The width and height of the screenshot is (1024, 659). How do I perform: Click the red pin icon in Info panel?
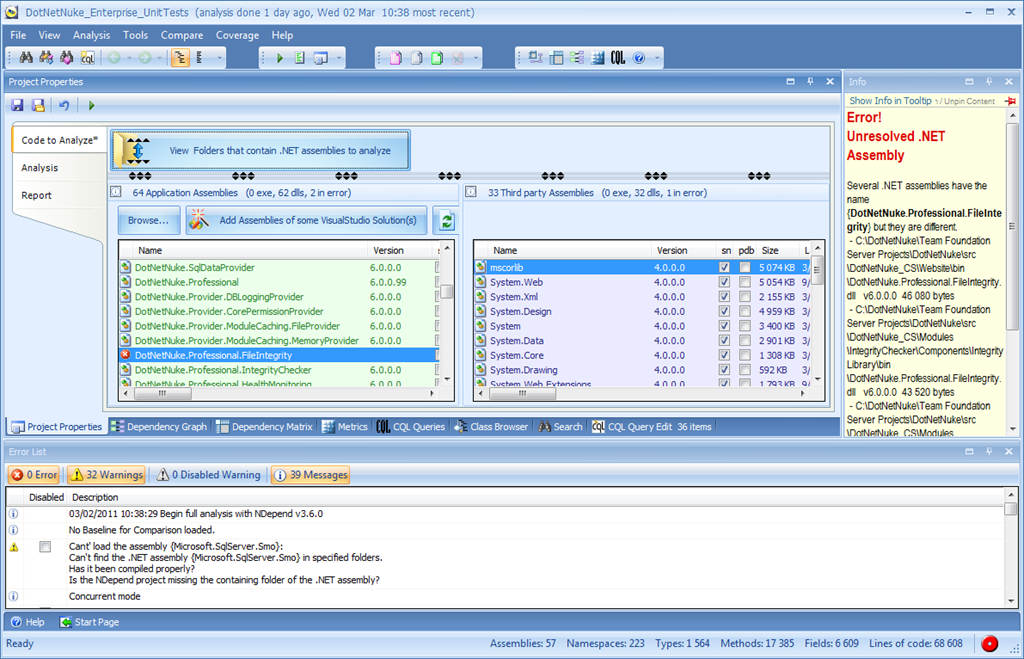(1010, 101)
